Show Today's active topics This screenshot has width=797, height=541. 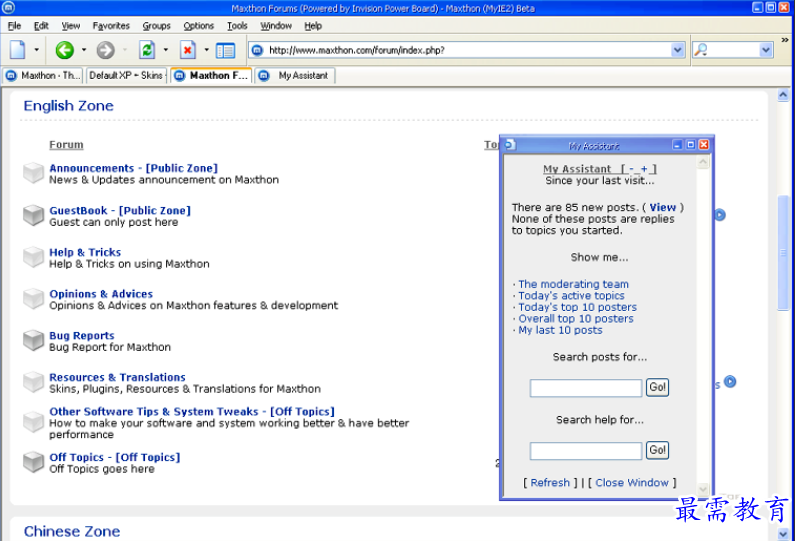(x=571, y=295)
